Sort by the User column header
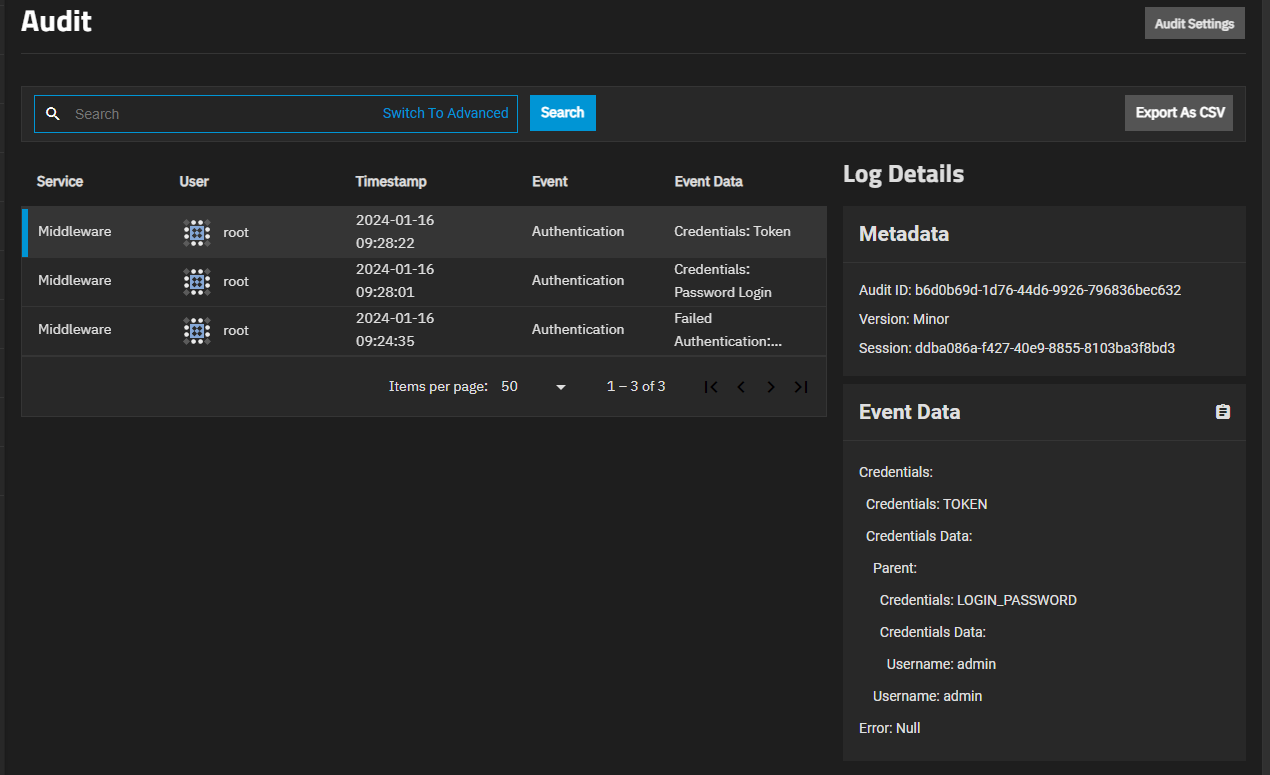 (194, 182)
